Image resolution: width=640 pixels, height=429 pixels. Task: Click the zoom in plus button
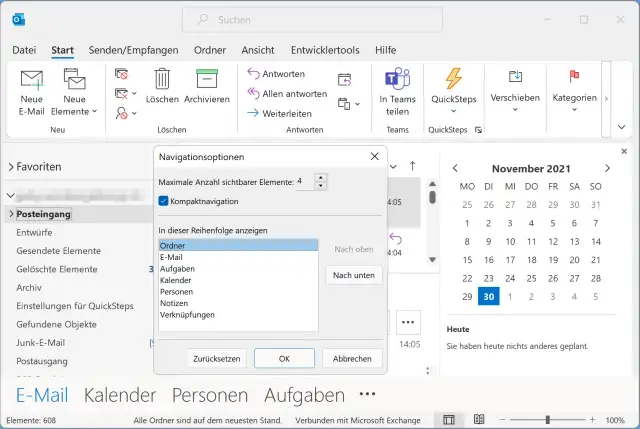click(x=592, y=420)
